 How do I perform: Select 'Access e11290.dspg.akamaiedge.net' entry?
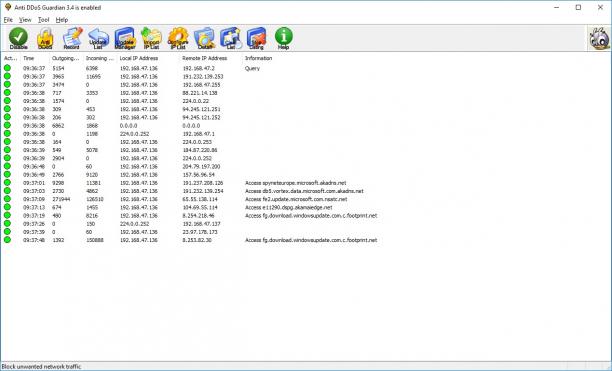[x=288, y=207]
